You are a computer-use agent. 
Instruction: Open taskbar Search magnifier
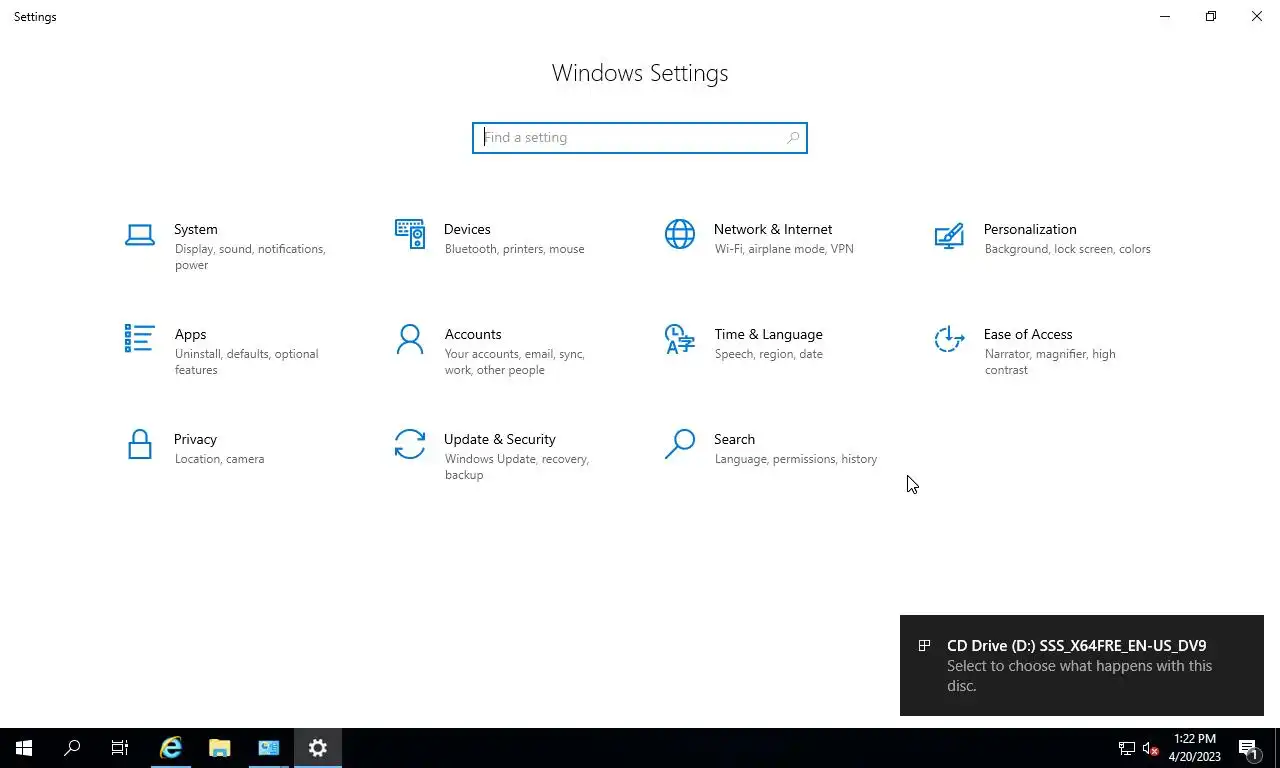click(x=72, y=748)
